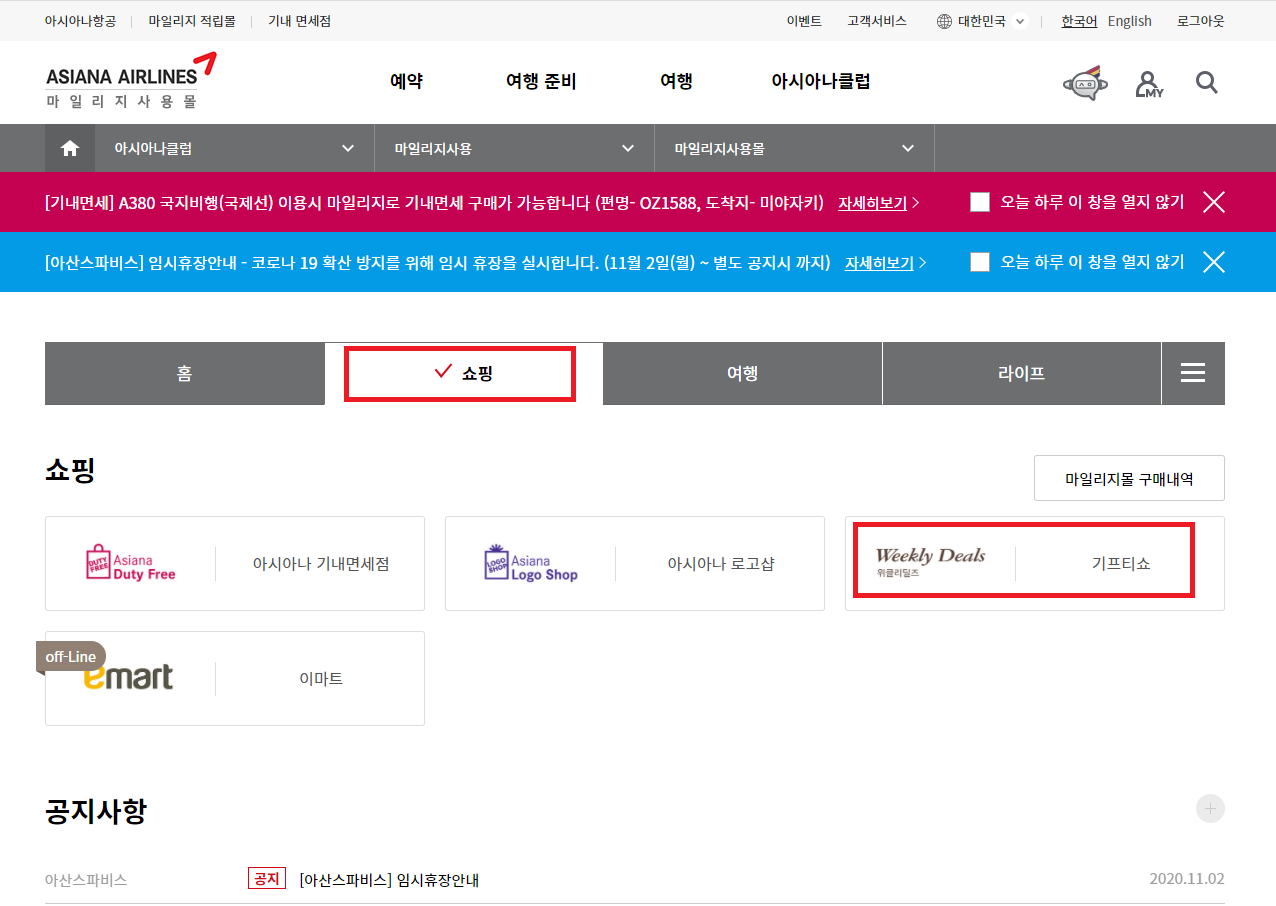Open the hamburger menu beside 라이프 tab
Viewport: 1276px width, 906px height.
(x=1193, y=373)
